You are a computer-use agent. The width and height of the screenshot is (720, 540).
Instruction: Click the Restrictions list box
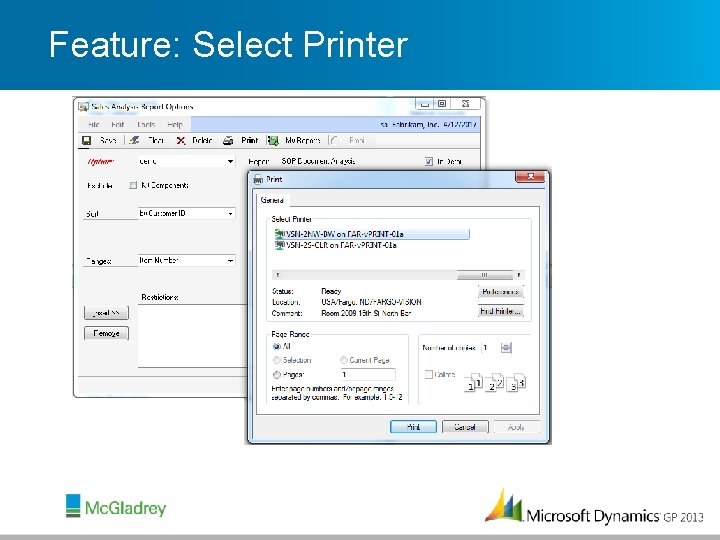click(x=192, y=336)
